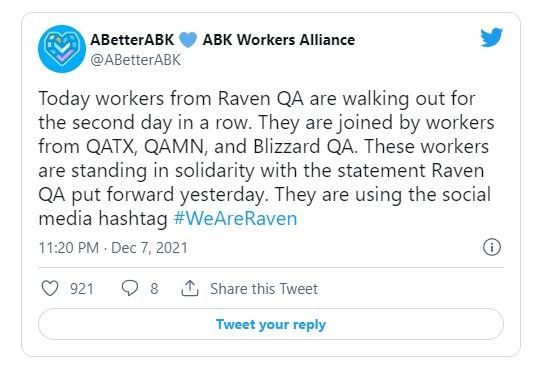Like the tweet with the heart icon
Screen dimensions: 536x380
point(50,288)
